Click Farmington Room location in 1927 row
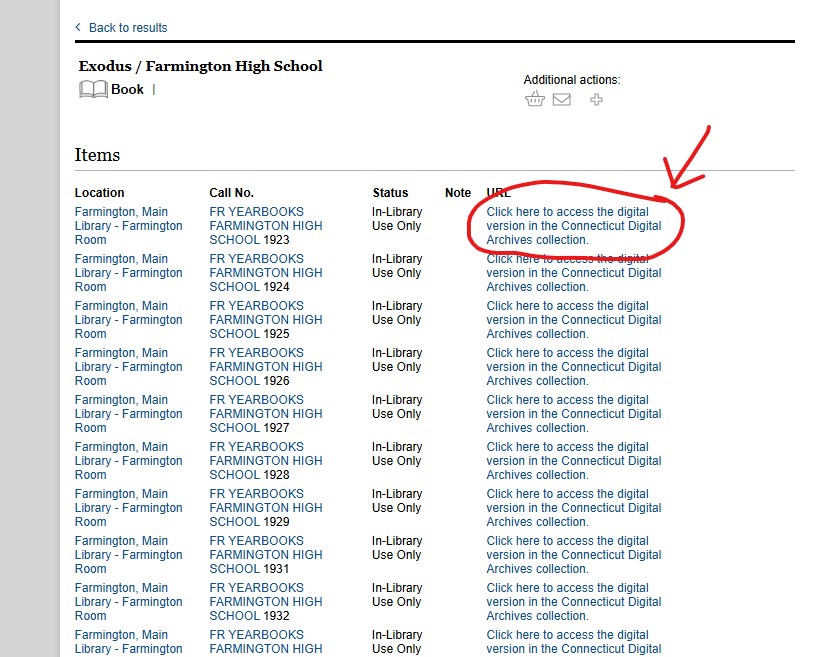Viewport: 820px width, 657px height. (x=129, y=414)
